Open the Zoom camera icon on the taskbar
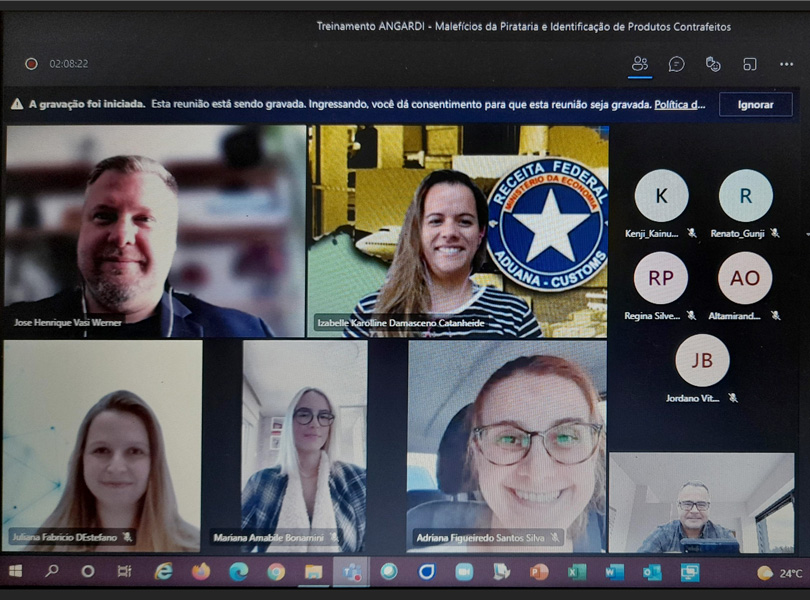The height and width of the screenshot is (600, 810). [x=464, y=572]
